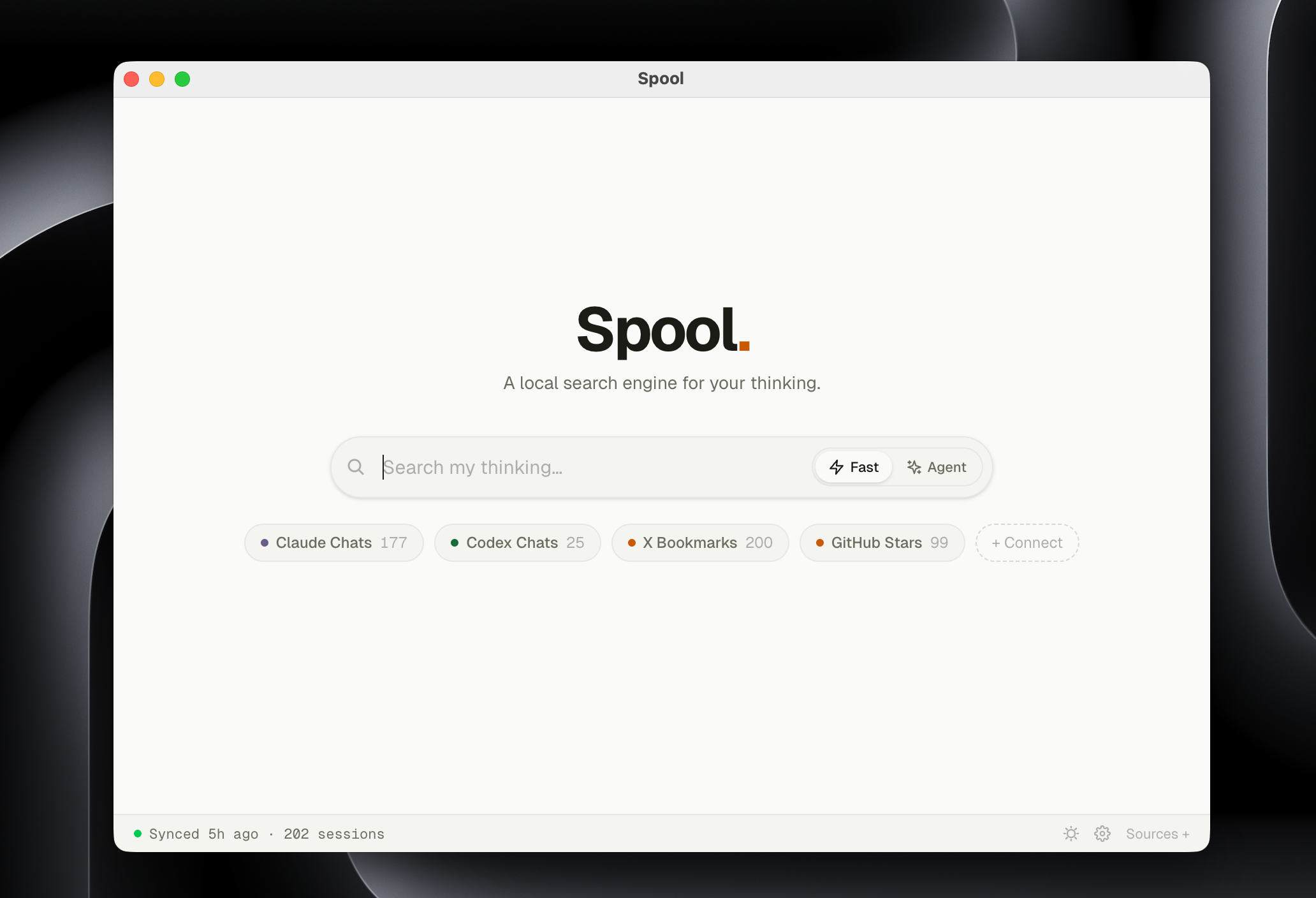The width and height of the screenshot is (1316, 898).
Task: Click inside the Search my thinking field
Action: tap(574, 467)
